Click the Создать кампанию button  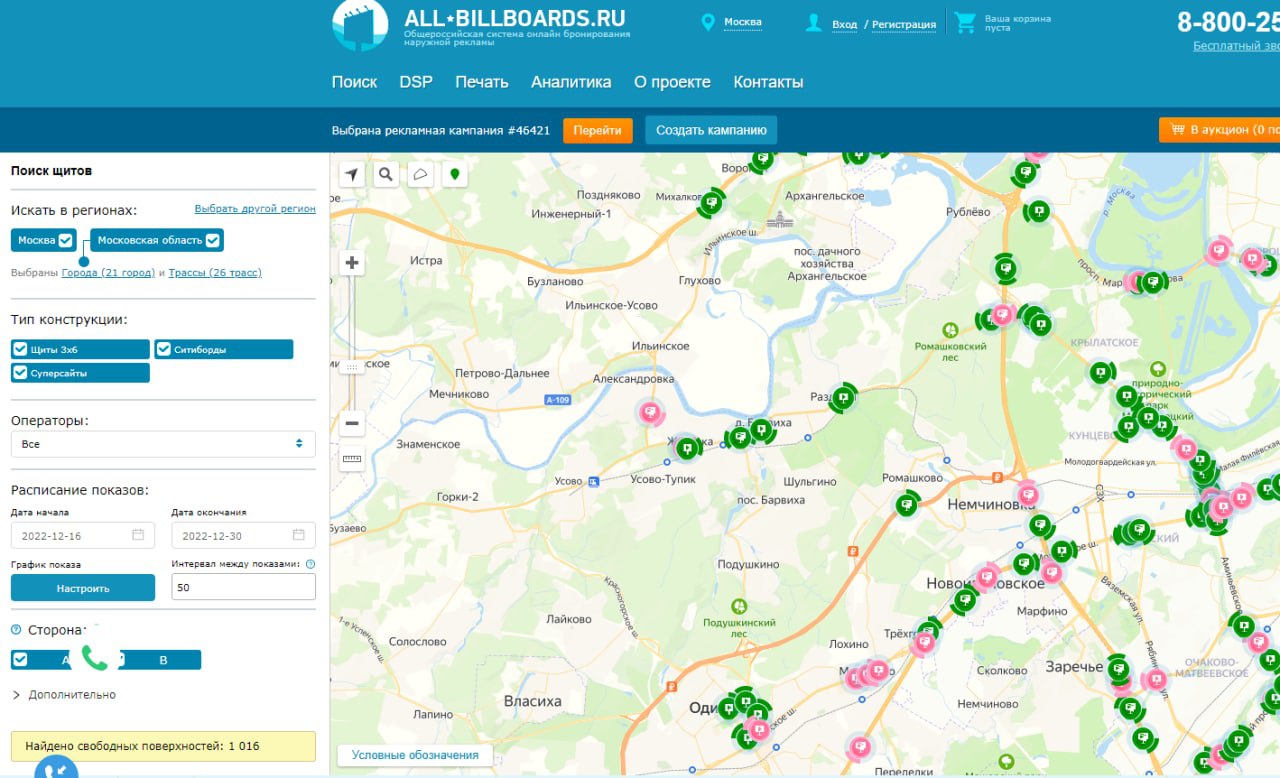pyautogui.click(x=711, y=130)
